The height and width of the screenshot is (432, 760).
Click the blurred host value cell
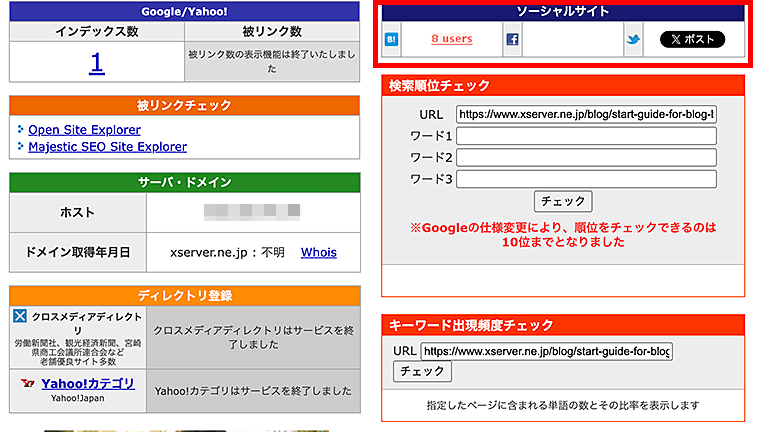click(252, 212)
